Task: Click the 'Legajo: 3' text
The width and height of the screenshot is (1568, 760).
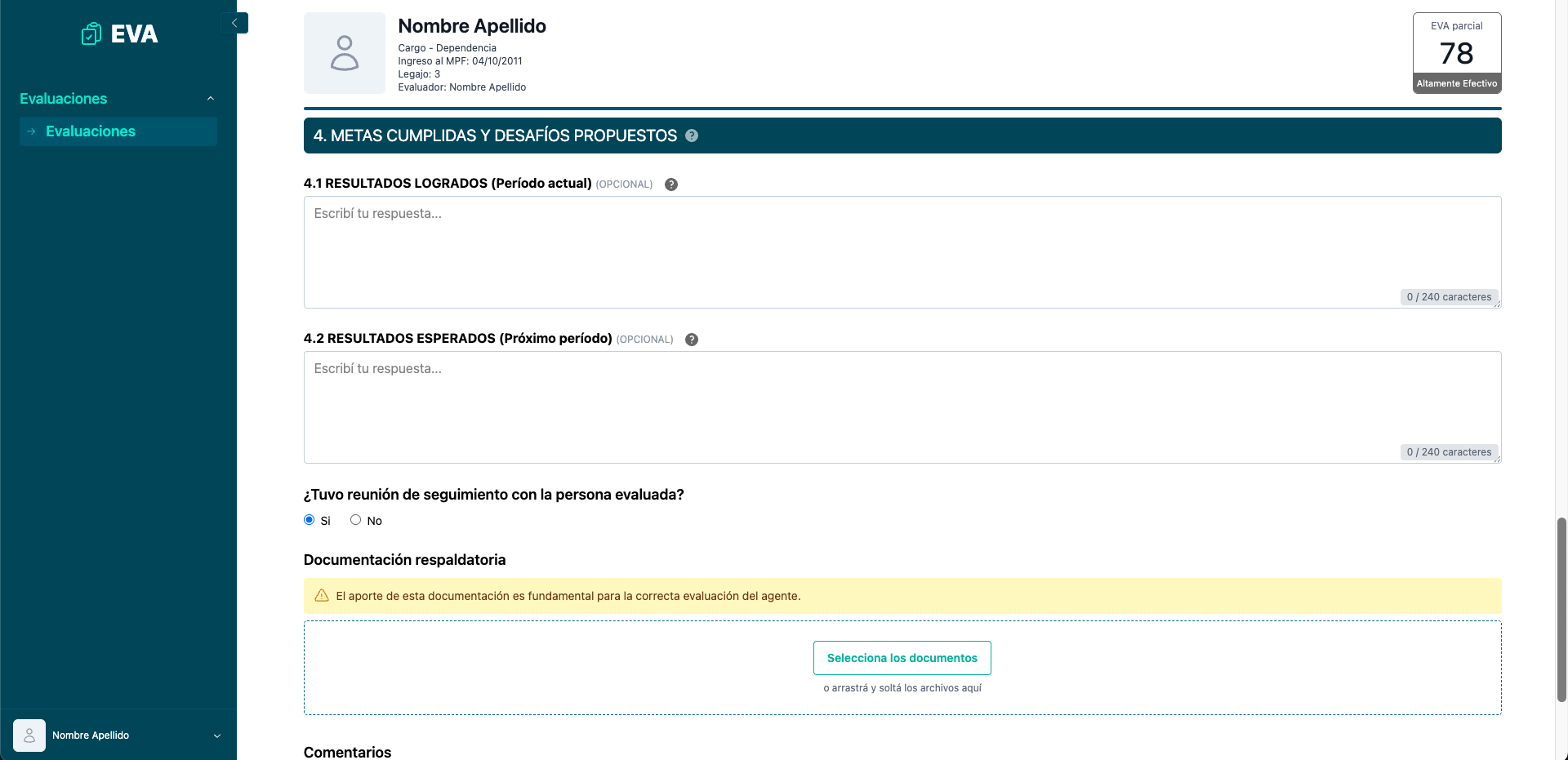Action: pos(419,74)
